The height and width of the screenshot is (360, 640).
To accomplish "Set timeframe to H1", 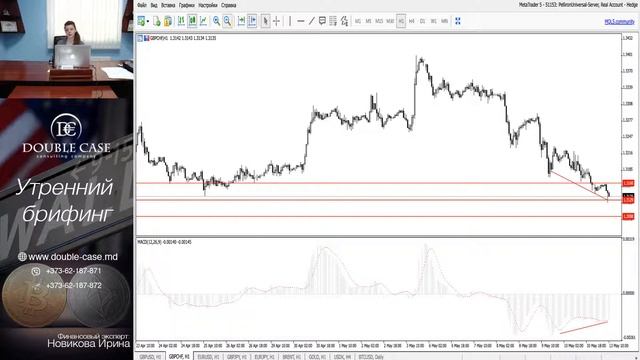I will pyautogui.click(x=401, y=21).
